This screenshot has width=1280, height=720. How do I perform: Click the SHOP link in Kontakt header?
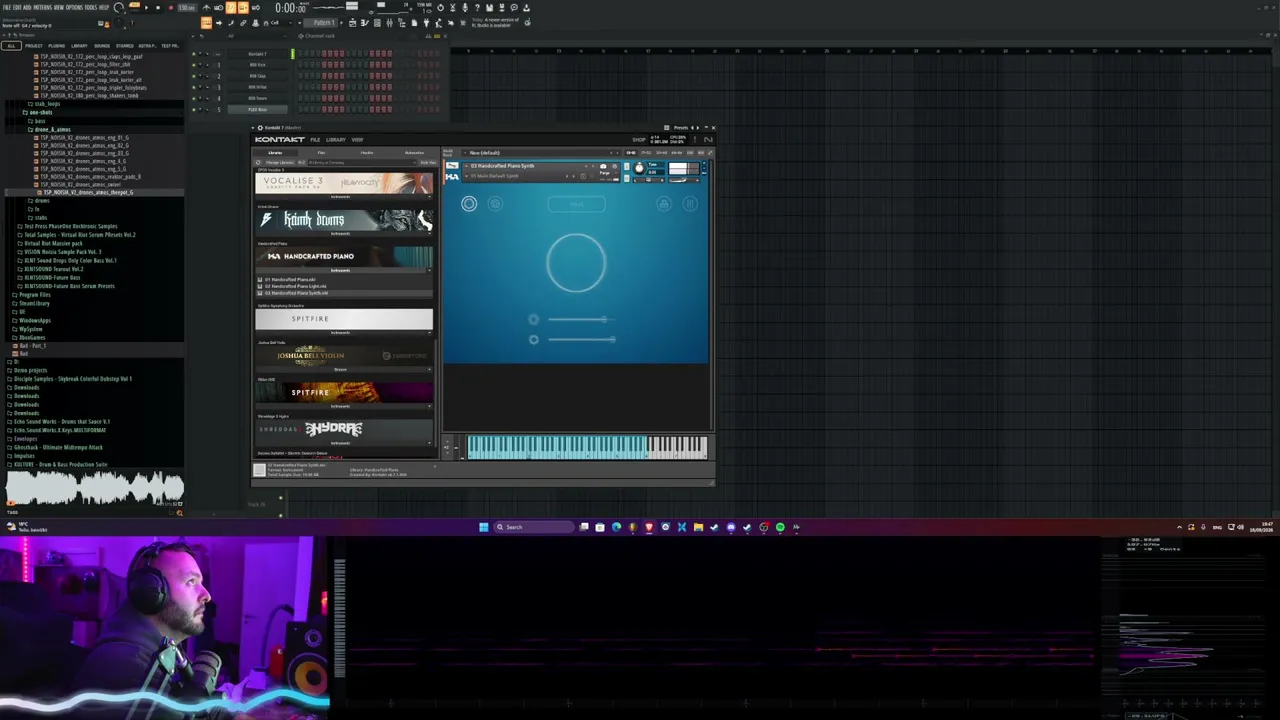638,139
